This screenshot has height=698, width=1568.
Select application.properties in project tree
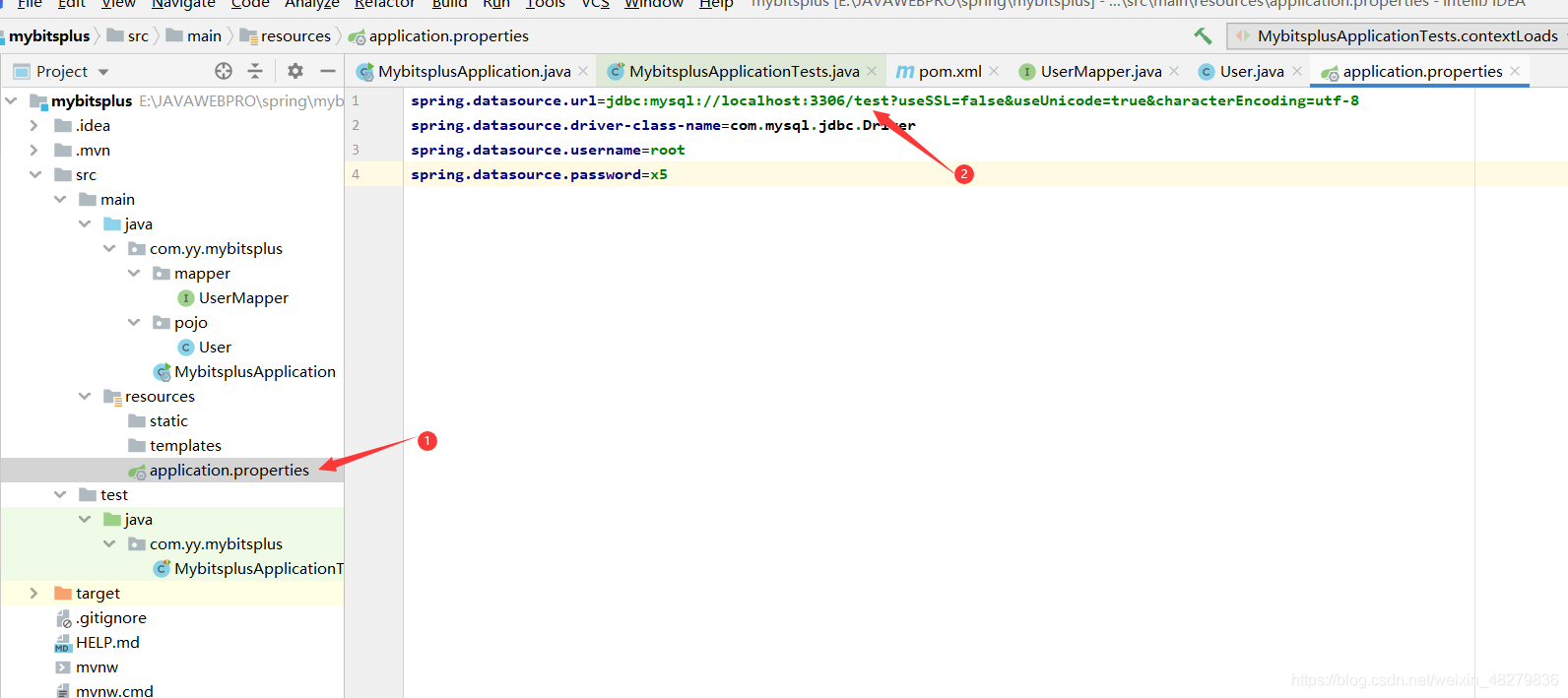pyautogui.click(x=229, y=471)
